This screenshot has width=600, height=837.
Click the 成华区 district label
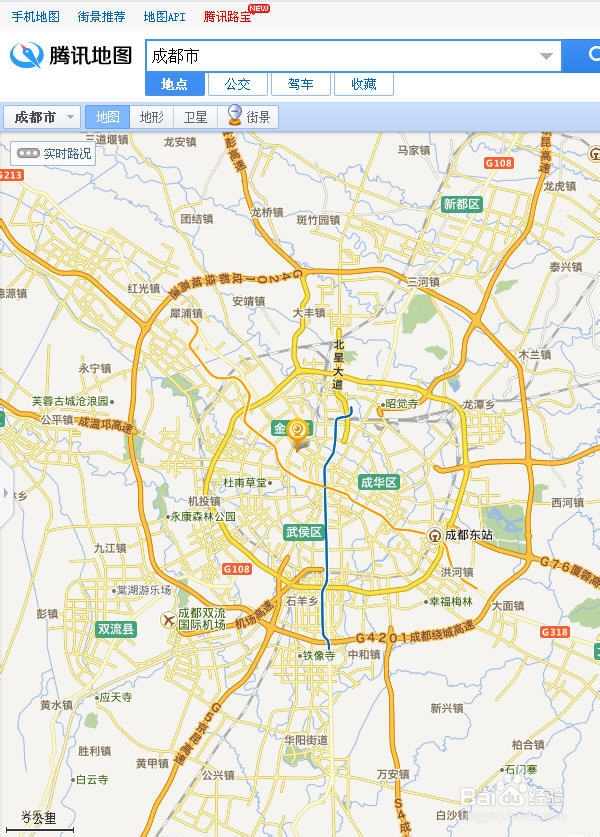click(x=379, y=483)
